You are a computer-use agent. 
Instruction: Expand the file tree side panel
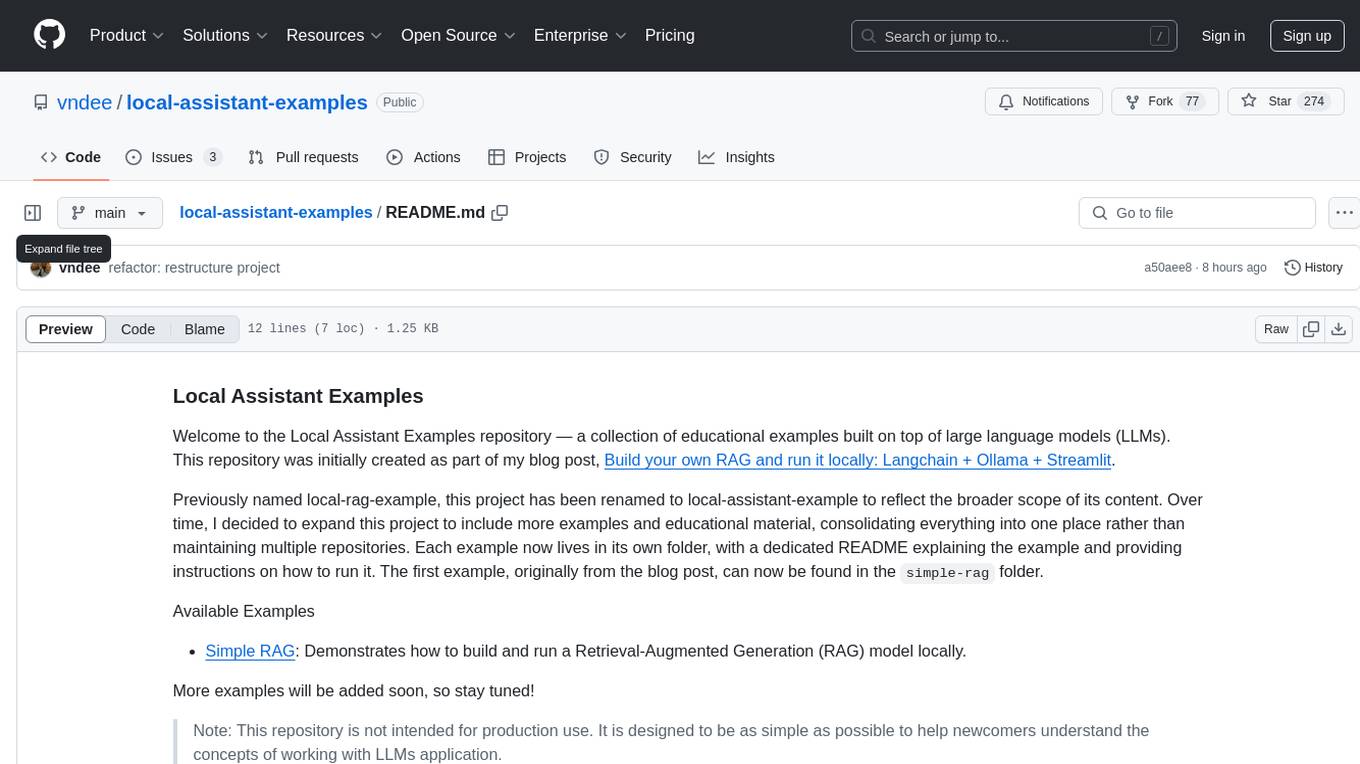(33, 213)
